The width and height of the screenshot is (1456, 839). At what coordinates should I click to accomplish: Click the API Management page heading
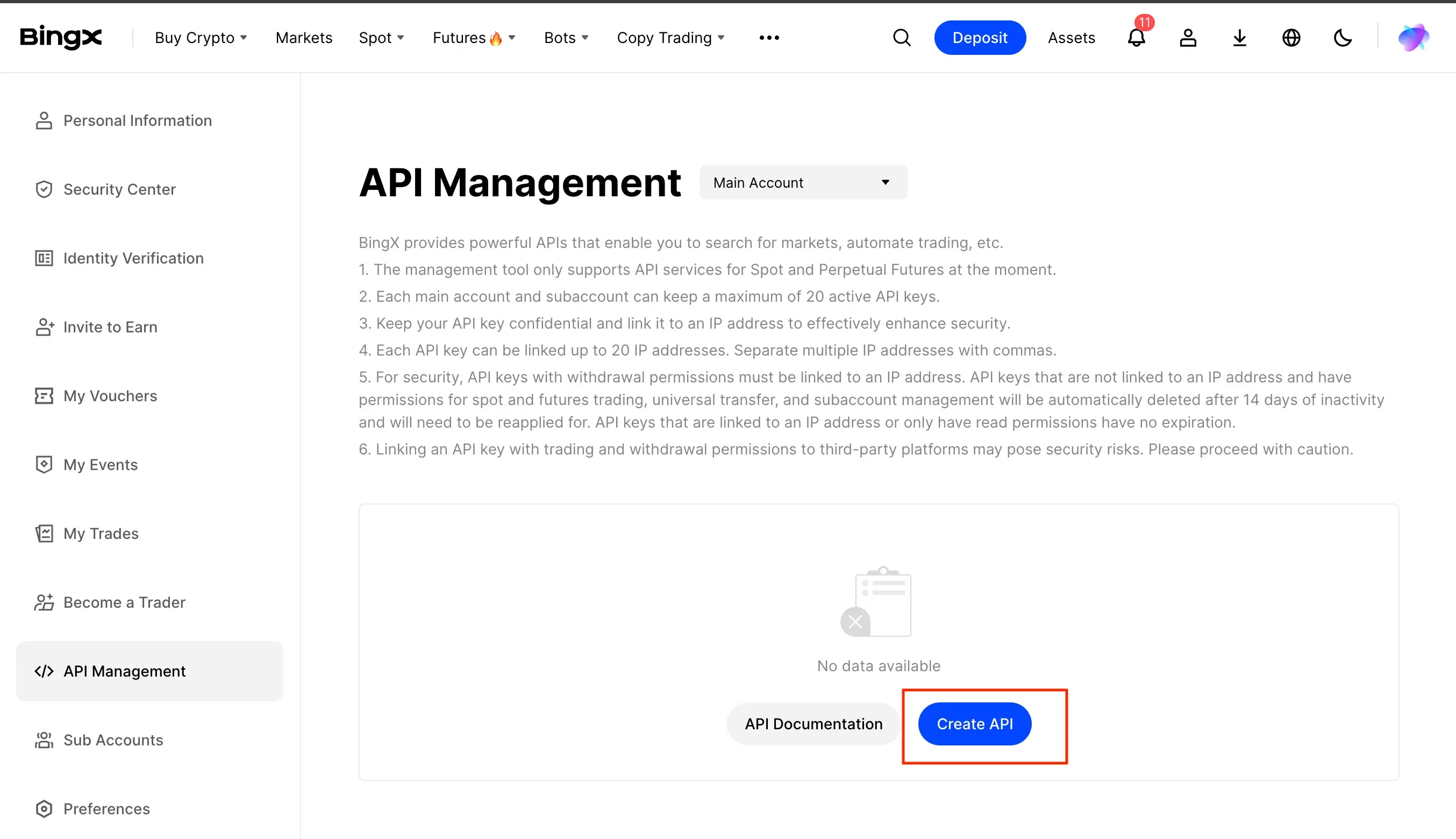pos(519,183)
